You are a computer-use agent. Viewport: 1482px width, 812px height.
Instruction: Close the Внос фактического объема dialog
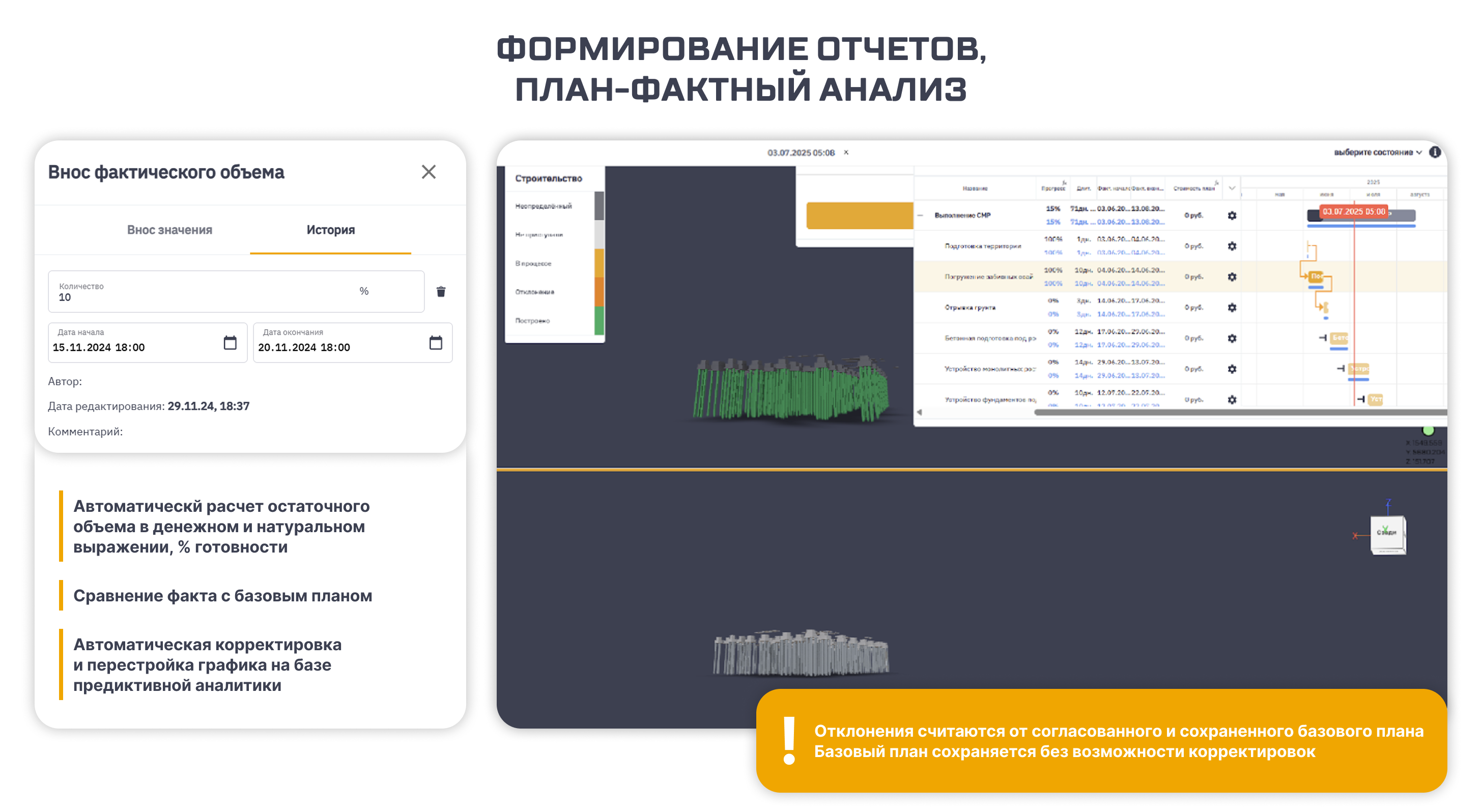(429, 172)
